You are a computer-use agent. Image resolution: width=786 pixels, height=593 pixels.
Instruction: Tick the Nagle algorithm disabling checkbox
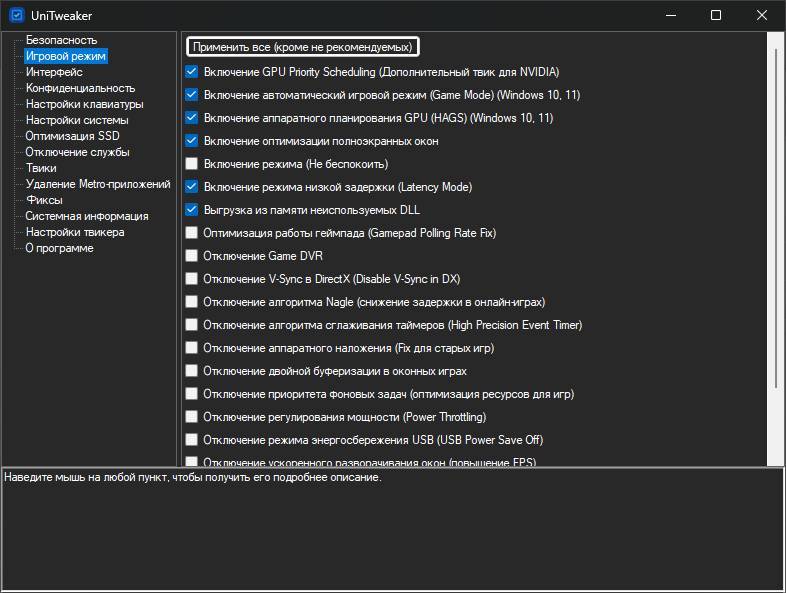[191, 302]
